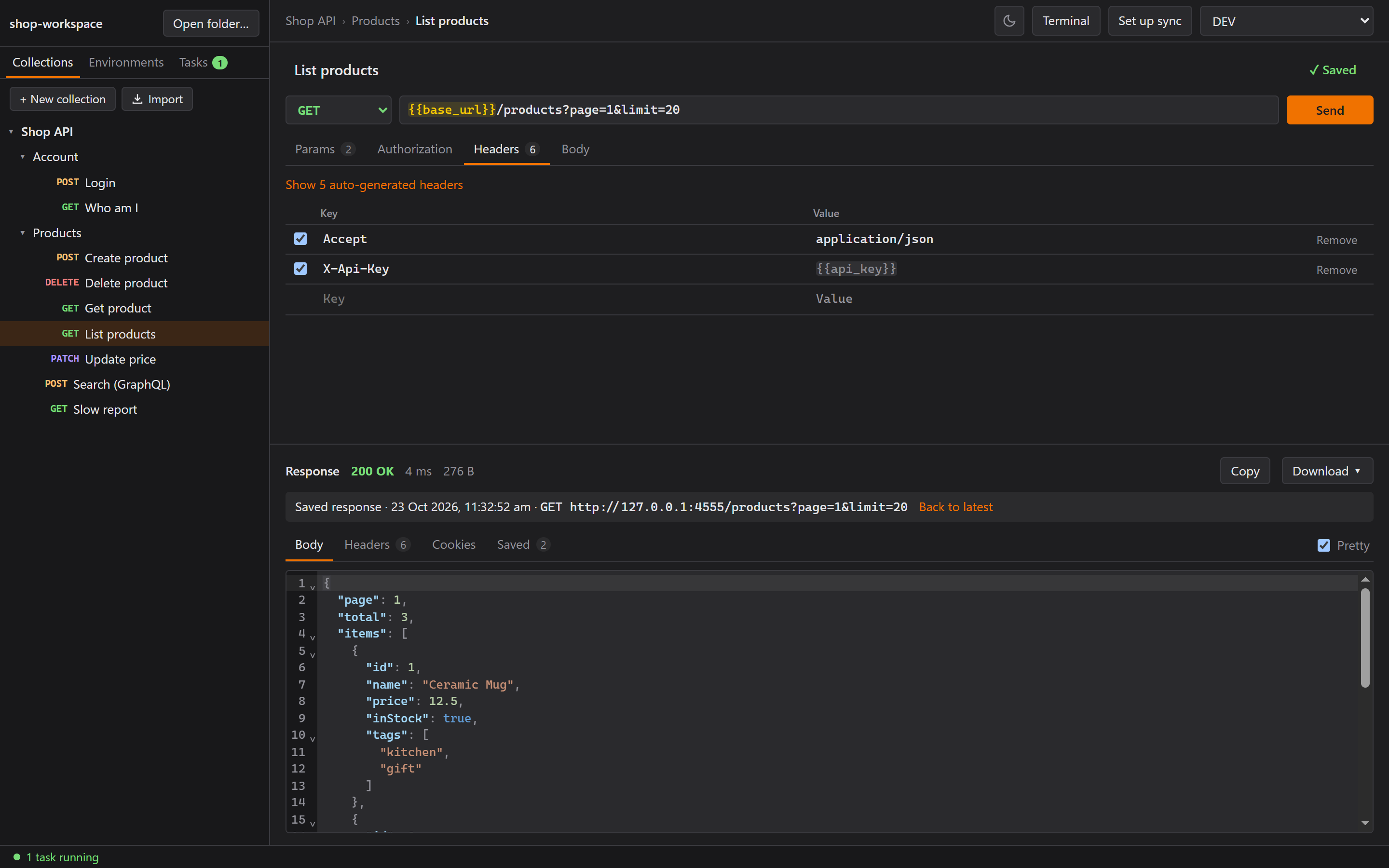Open the Saved responses tab
Viewport: 1389px width, 868px height.
tap(523, 544)
